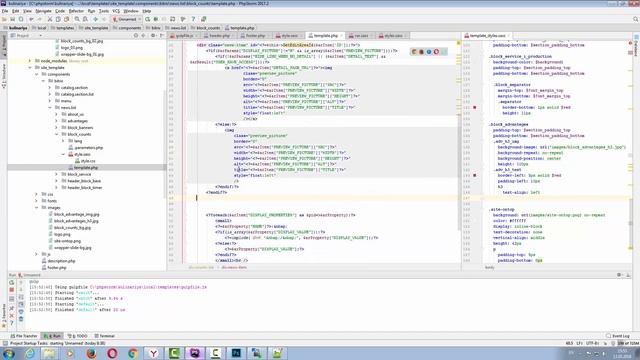Click red color swatch beside border-bottom line
640x360 pixels.
474,107
